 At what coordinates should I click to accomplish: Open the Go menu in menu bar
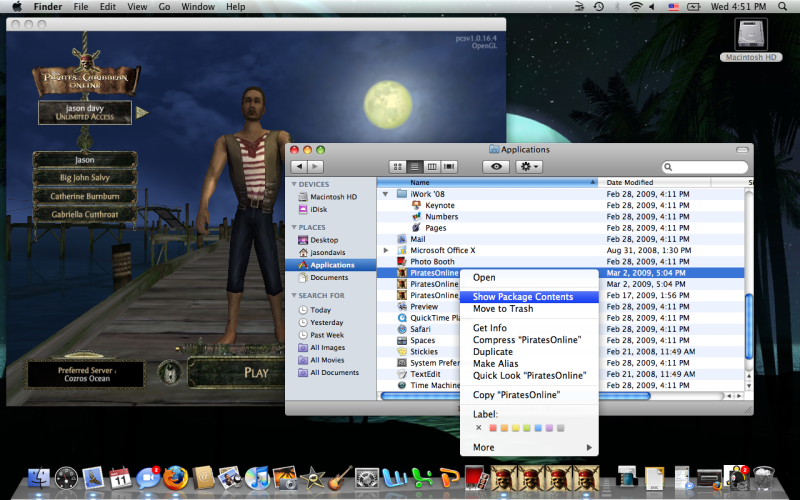(x=164, y=7)
